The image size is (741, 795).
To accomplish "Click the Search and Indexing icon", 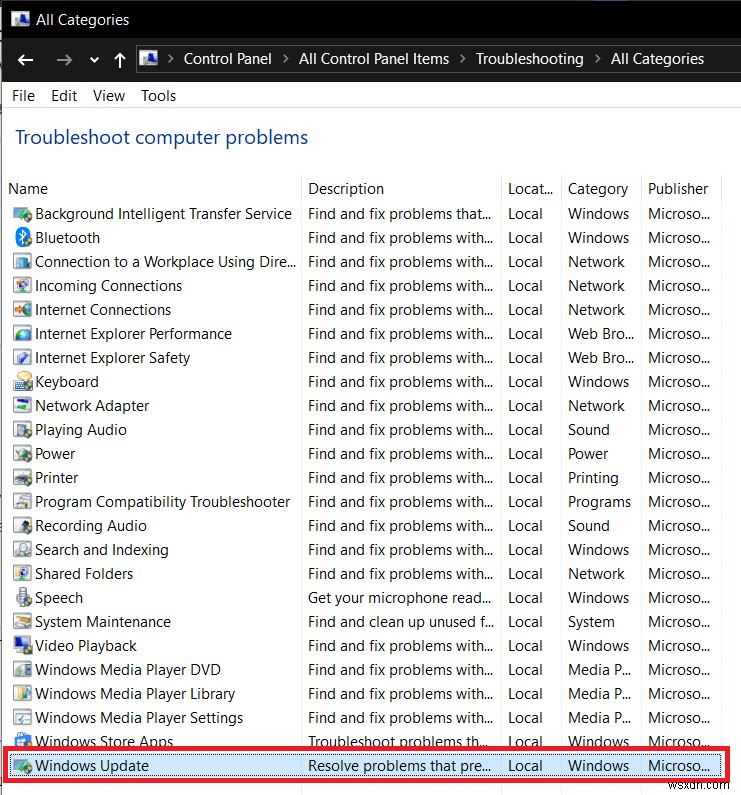I will [22, 550].
